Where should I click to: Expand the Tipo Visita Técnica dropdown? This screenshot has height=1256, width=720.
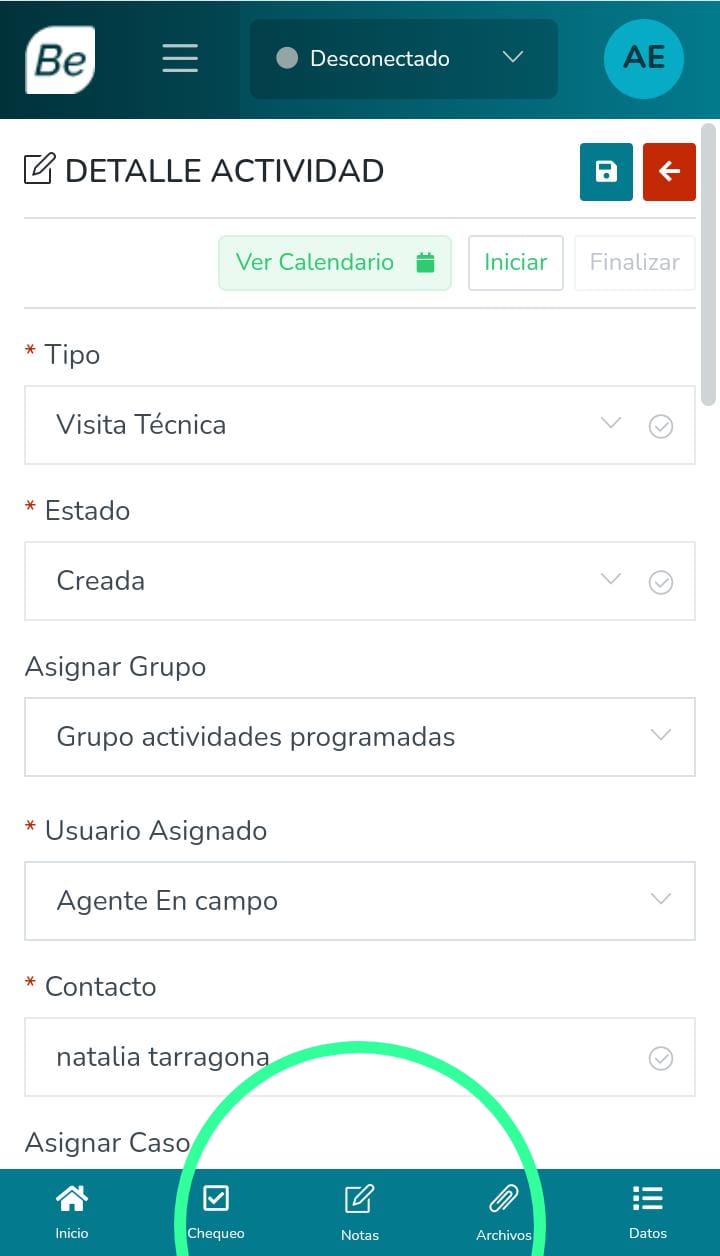tap(360, 425)
